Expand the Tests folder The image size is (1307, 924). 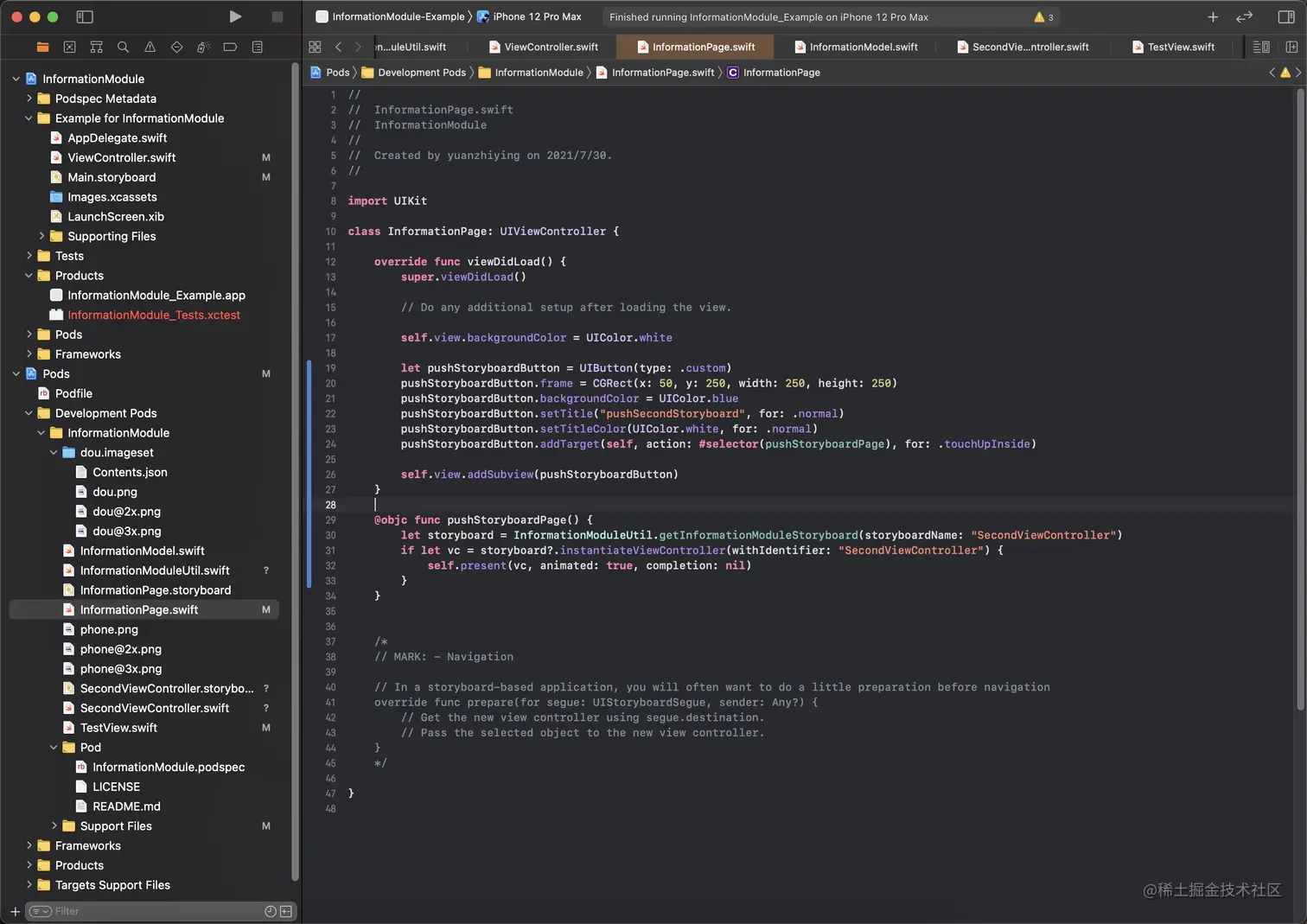click(29, 256)
